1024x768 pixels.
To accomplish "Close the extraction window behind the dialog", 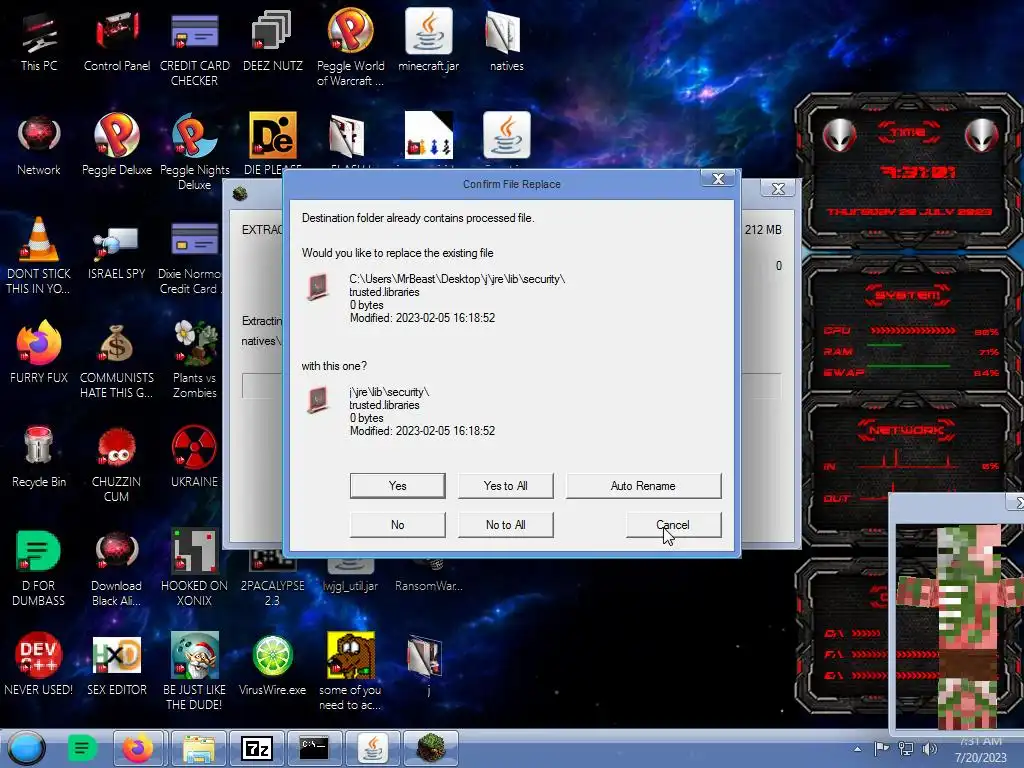I will click(x=778, y=189).
